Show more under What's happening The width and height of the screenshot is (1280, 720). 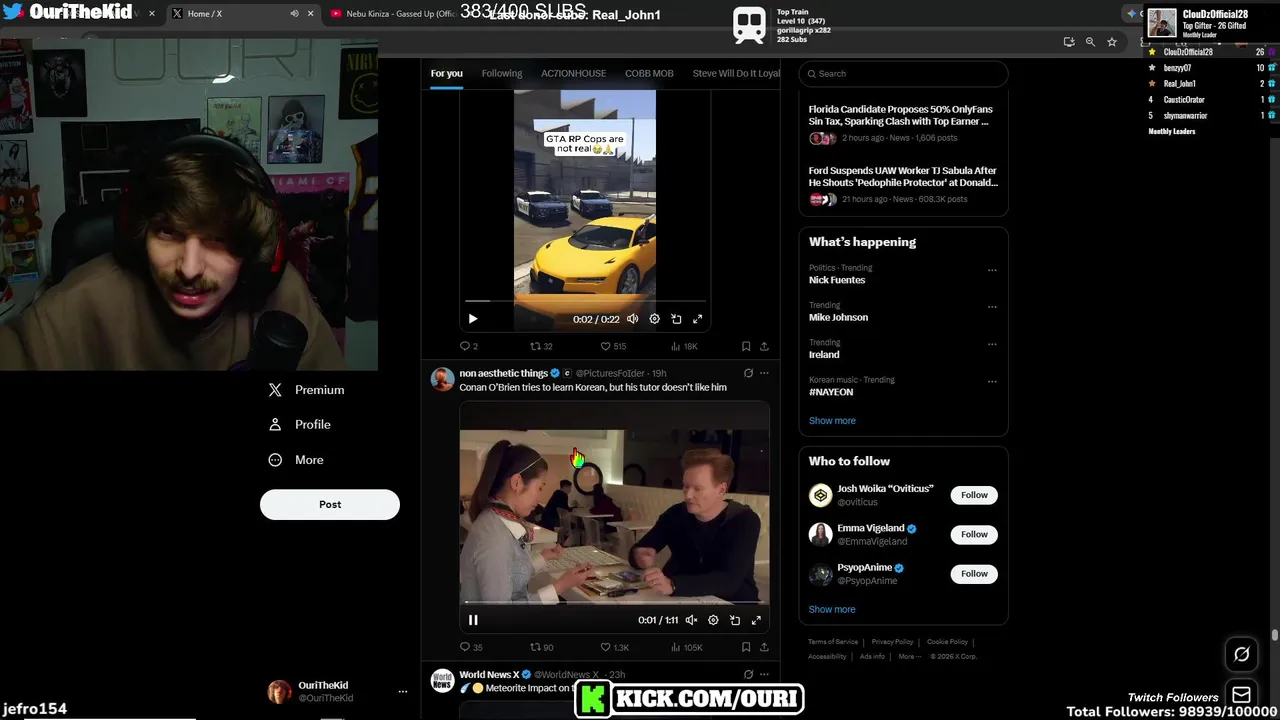832,420
